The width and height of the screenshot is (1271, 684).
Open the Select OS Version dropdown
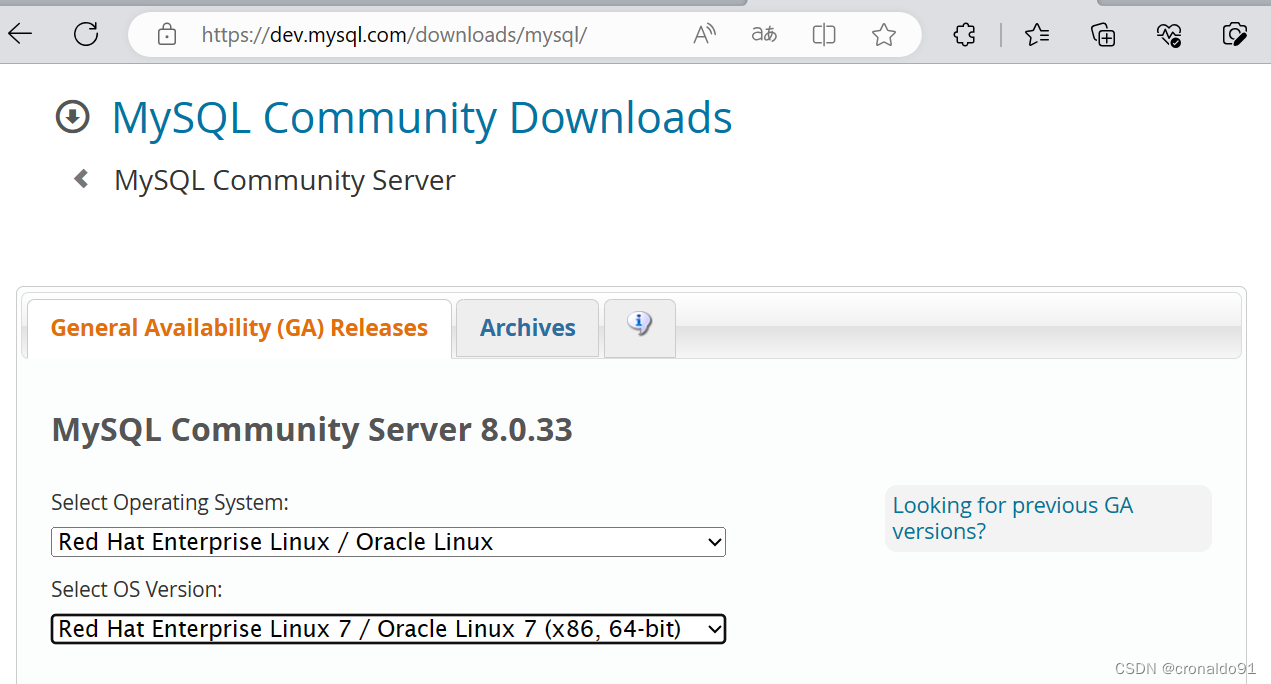(x=388, y=628)
